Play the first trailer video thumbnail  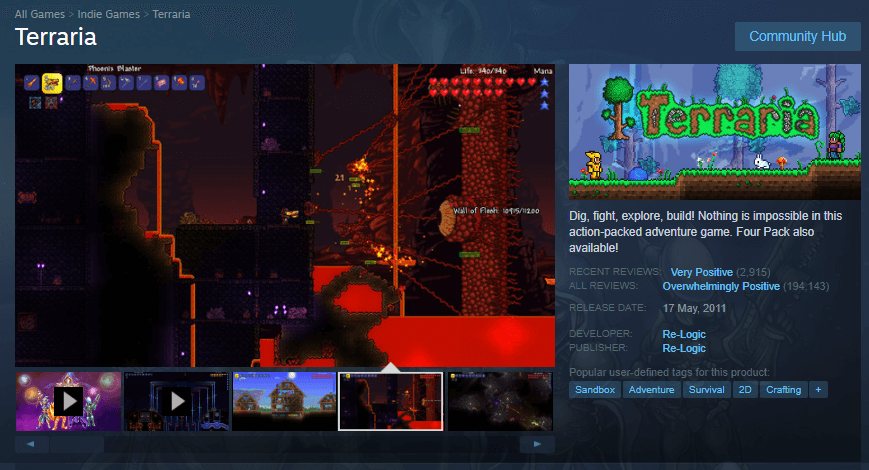coord(69,401)
